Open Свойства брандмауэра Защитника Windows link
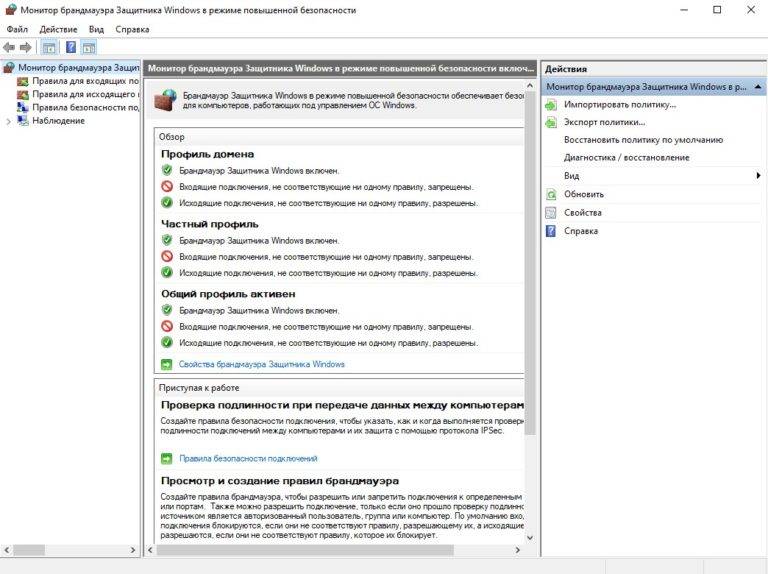Viewport: 768px width, 574px height. coord(262,364)
